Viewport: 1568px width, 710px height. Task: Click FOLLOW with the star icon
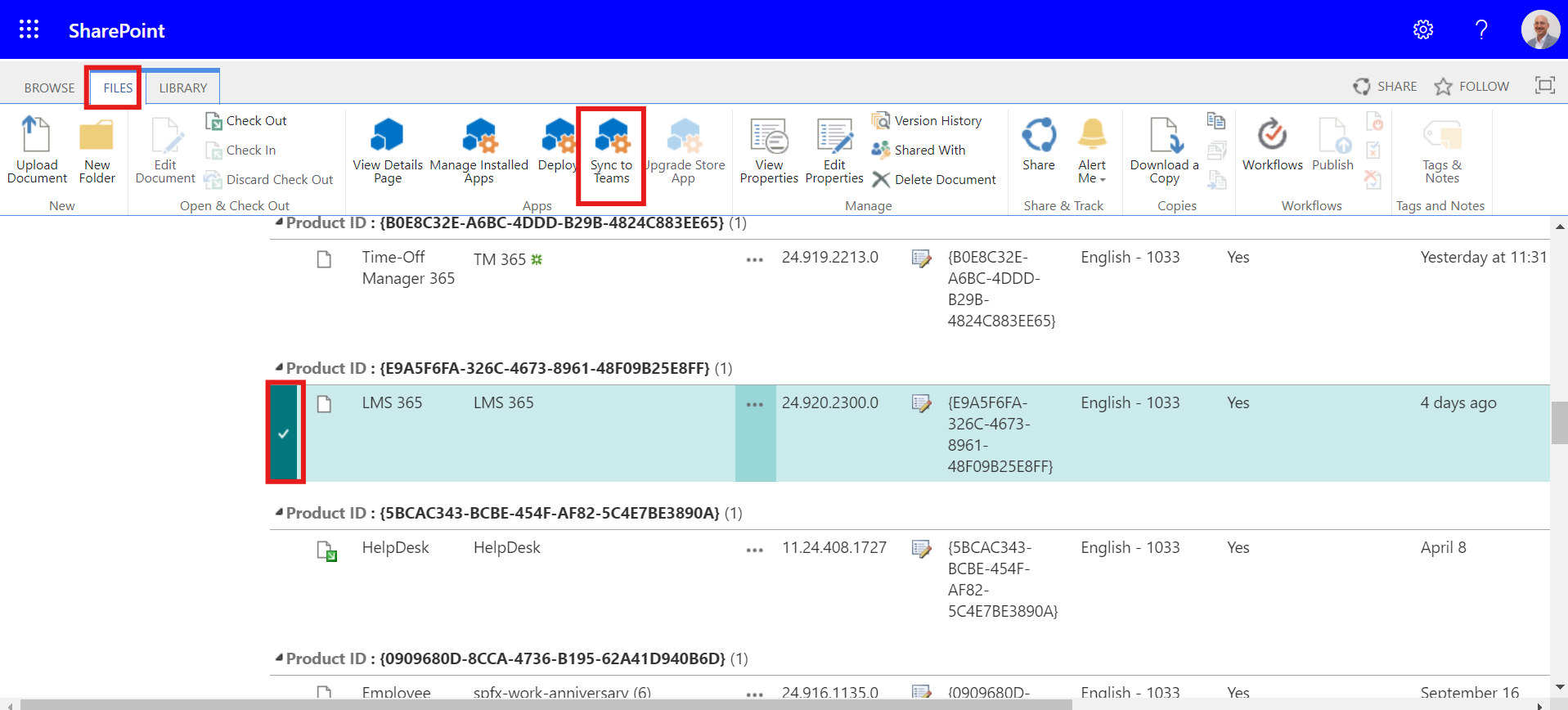tap(1471, 87)
